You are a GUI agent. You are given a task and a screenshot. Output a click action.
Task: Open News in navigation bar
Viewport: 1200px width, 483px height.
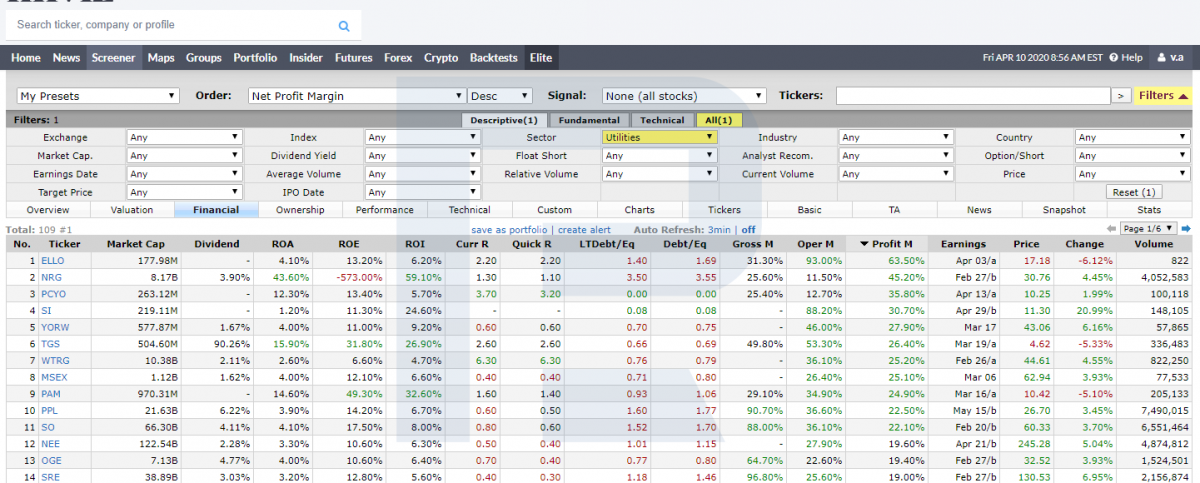[66, 58]
